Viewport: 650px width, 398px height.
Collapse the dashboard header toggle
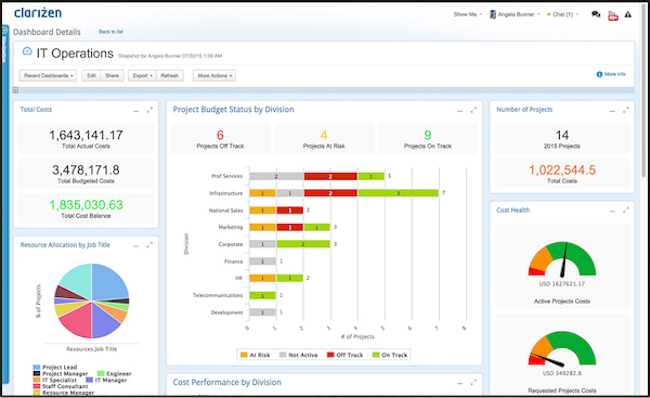click(15, 90)
